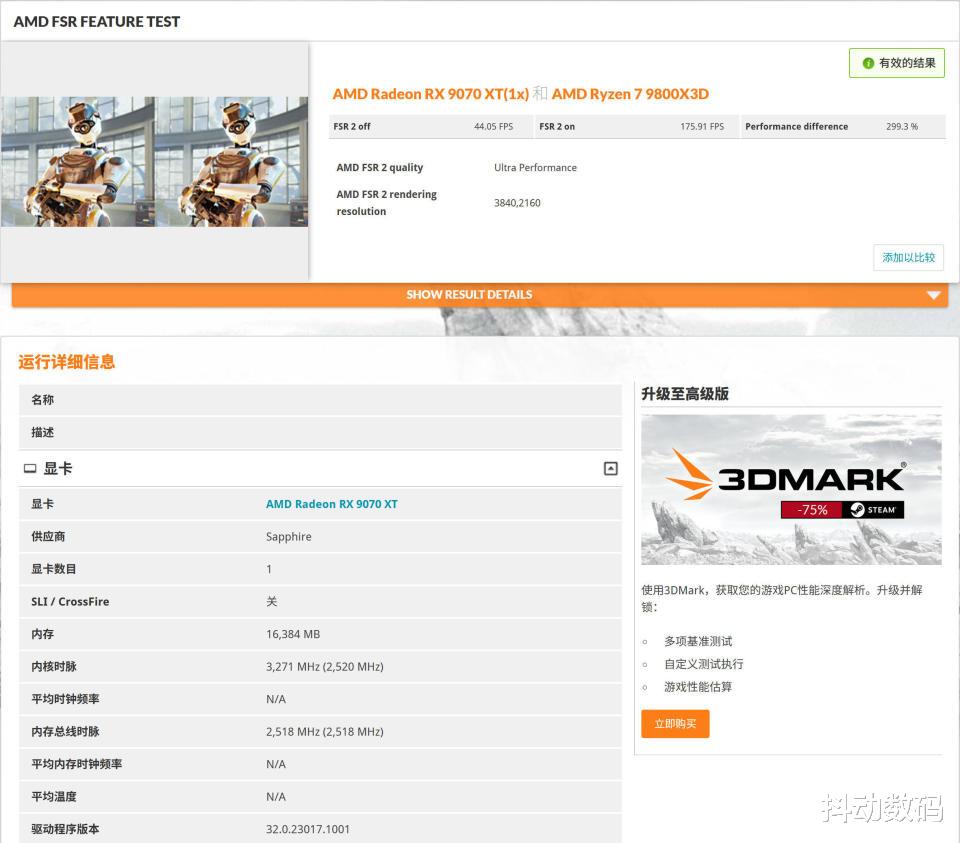Click the 3DMark Steam promo banner

791,489
